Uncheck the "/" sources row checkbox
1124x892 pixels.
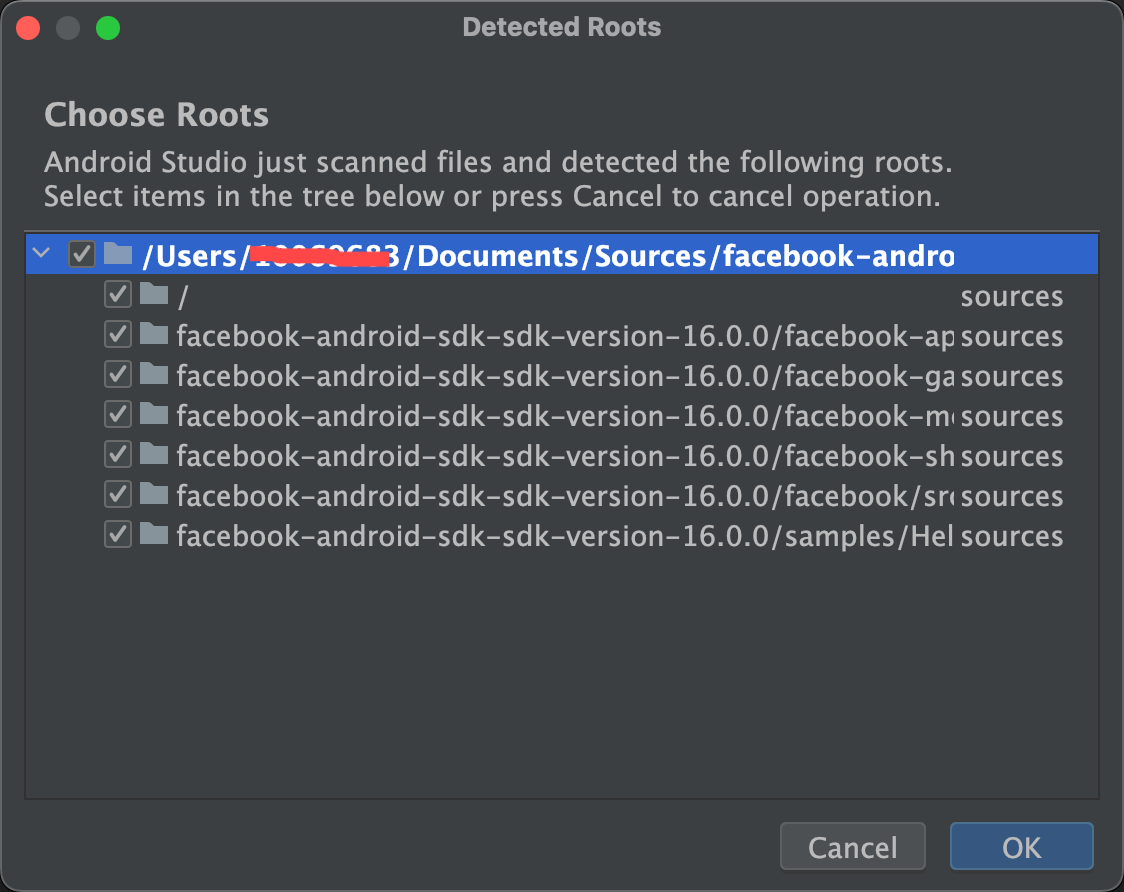(118, 294)
